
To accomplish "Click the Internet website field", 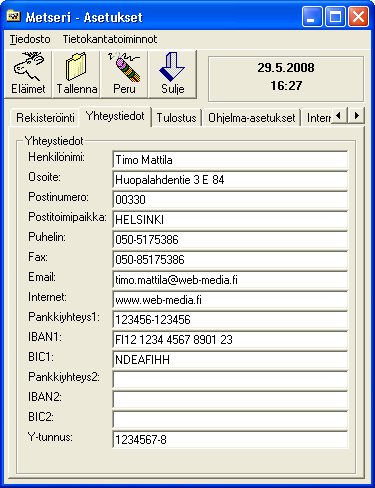I will click(x=230, y=300).
